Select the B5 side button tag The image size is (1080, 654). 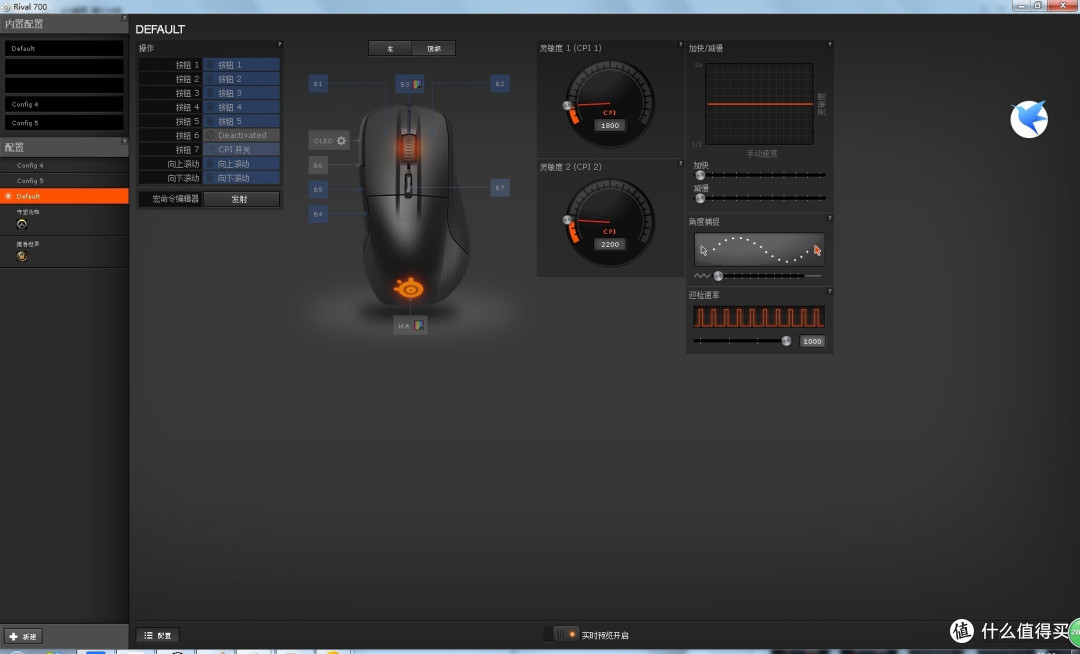point(318,189)
